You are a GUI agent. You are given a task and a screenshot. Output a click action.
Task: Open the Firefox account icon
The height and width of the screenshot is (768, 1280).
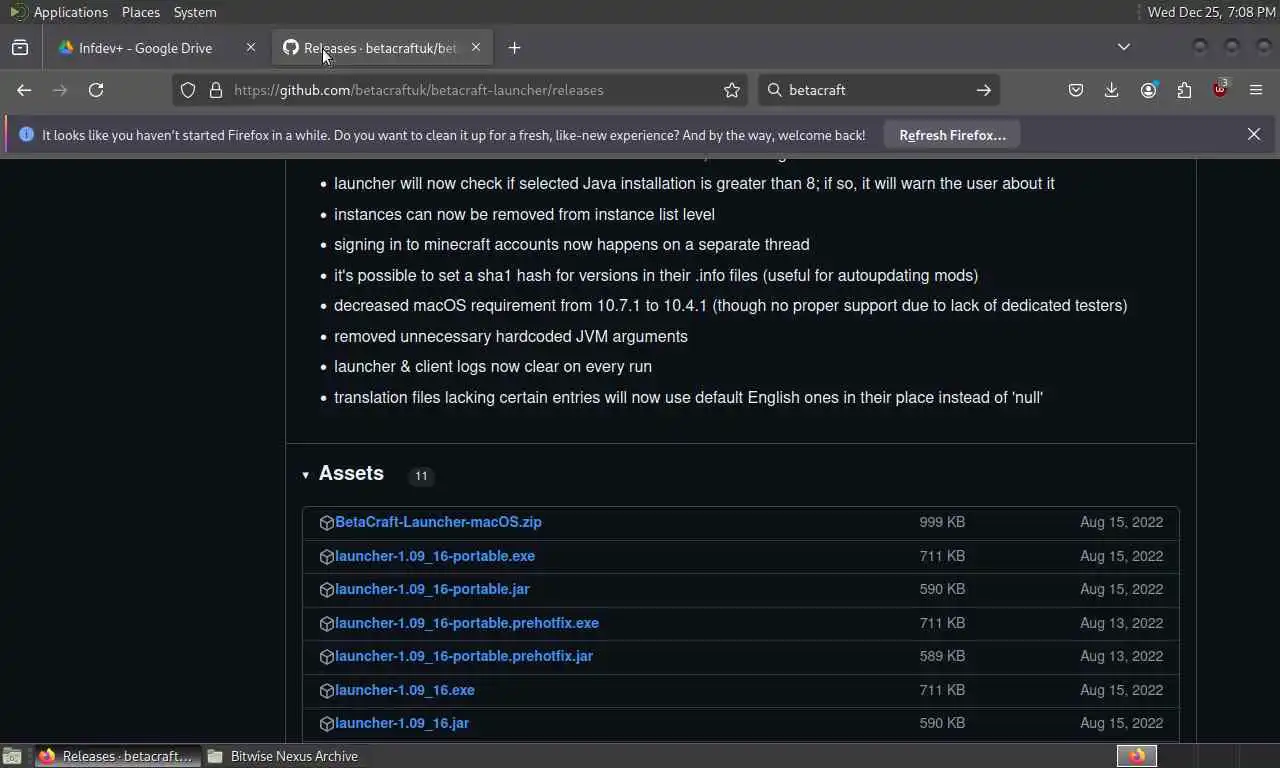click(1148, 90)
